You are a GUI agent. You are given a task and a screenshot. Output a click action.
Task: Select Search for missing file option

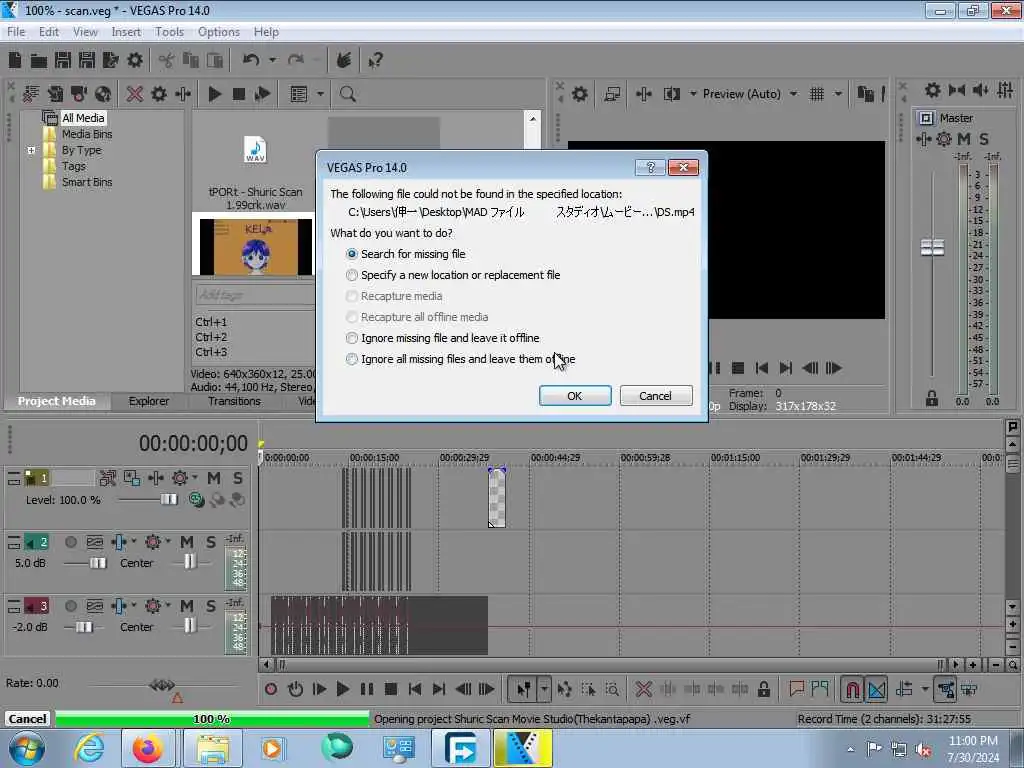pos(406,254)
